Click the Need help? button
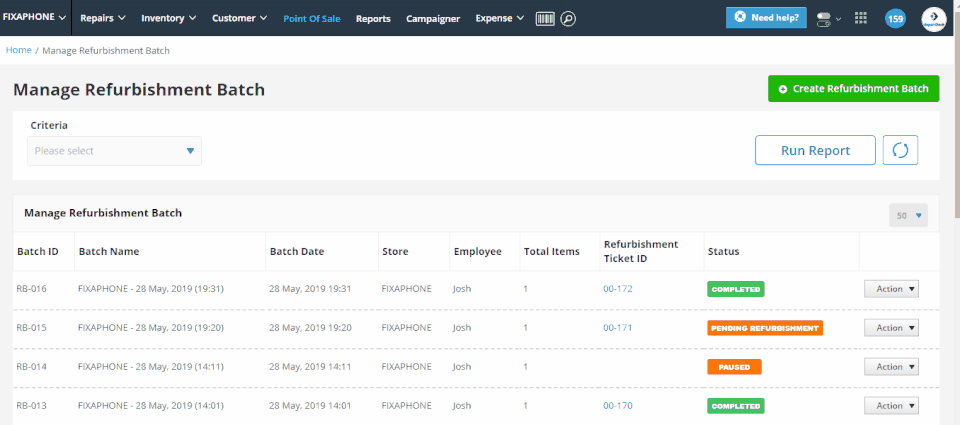This screenshot has width=960, height=425. tap(766, 17)
